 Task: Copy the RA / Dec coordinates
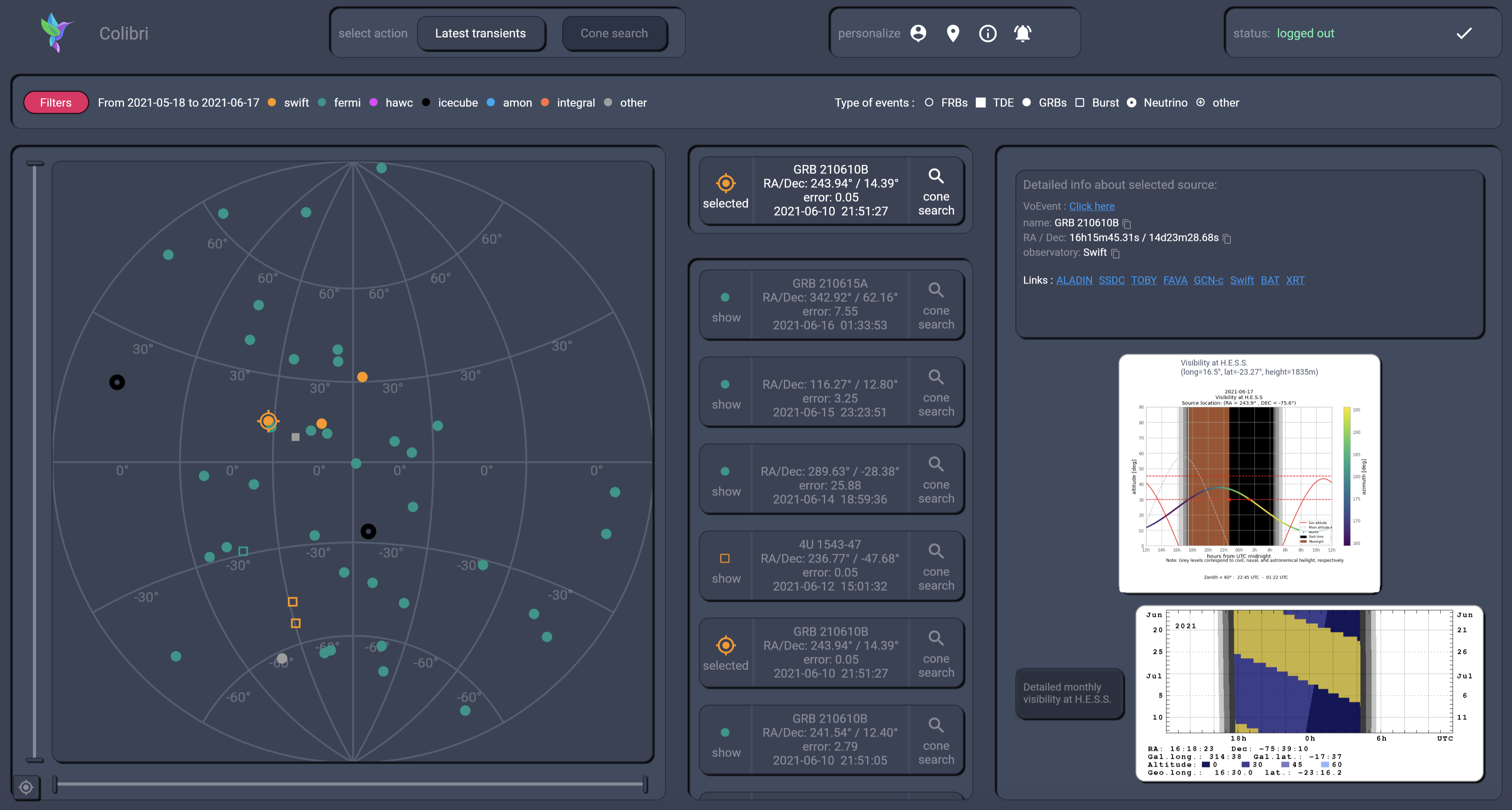(1226, 238)
